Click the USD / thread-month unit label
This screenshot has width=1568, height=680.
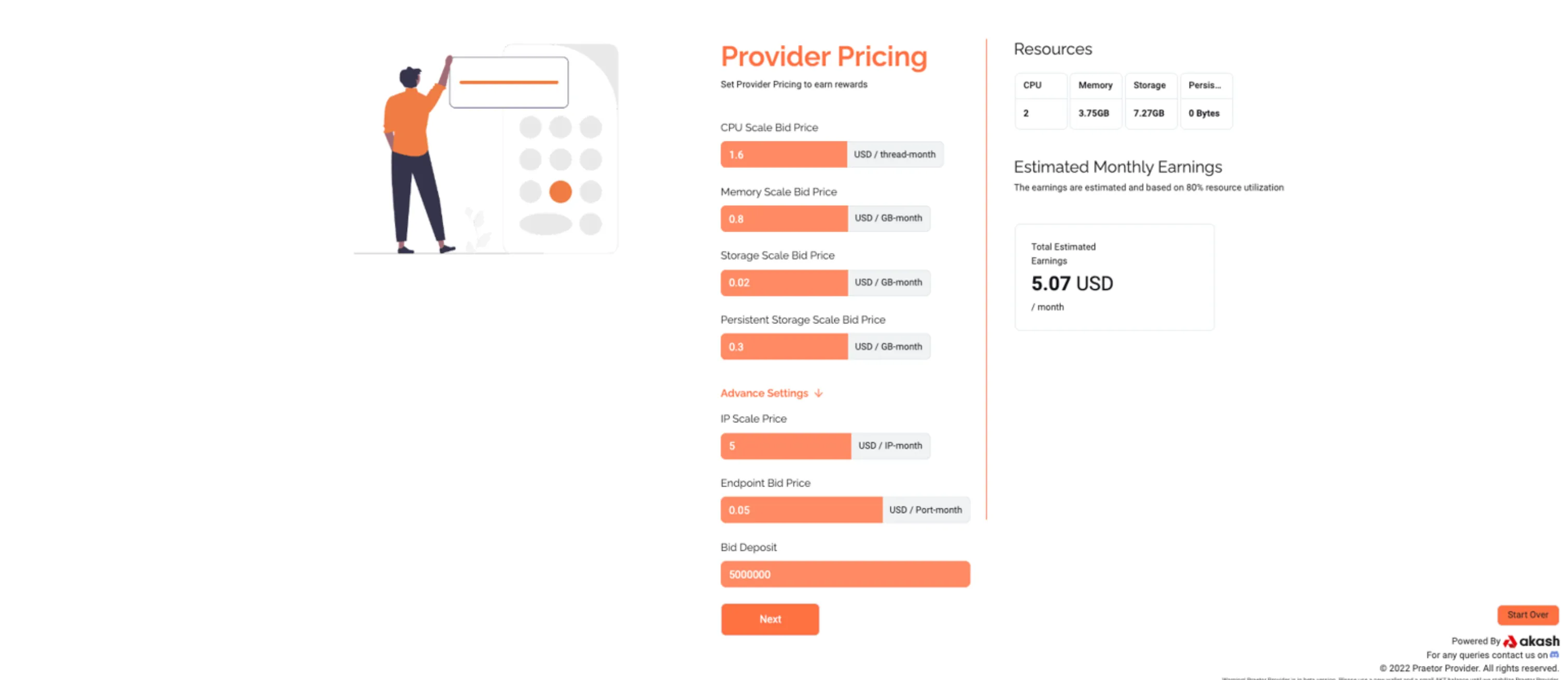pos(894,154)
